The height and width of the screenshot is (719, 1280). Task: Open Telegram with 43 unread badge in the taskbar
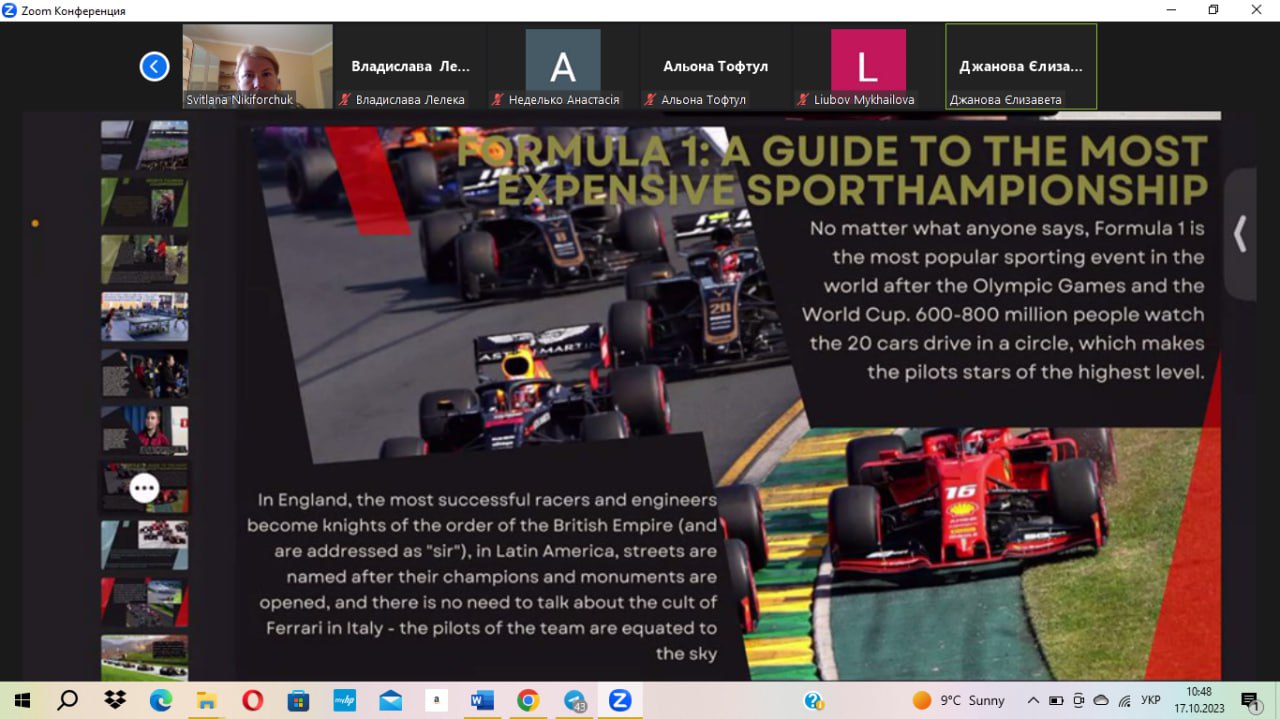575,701
